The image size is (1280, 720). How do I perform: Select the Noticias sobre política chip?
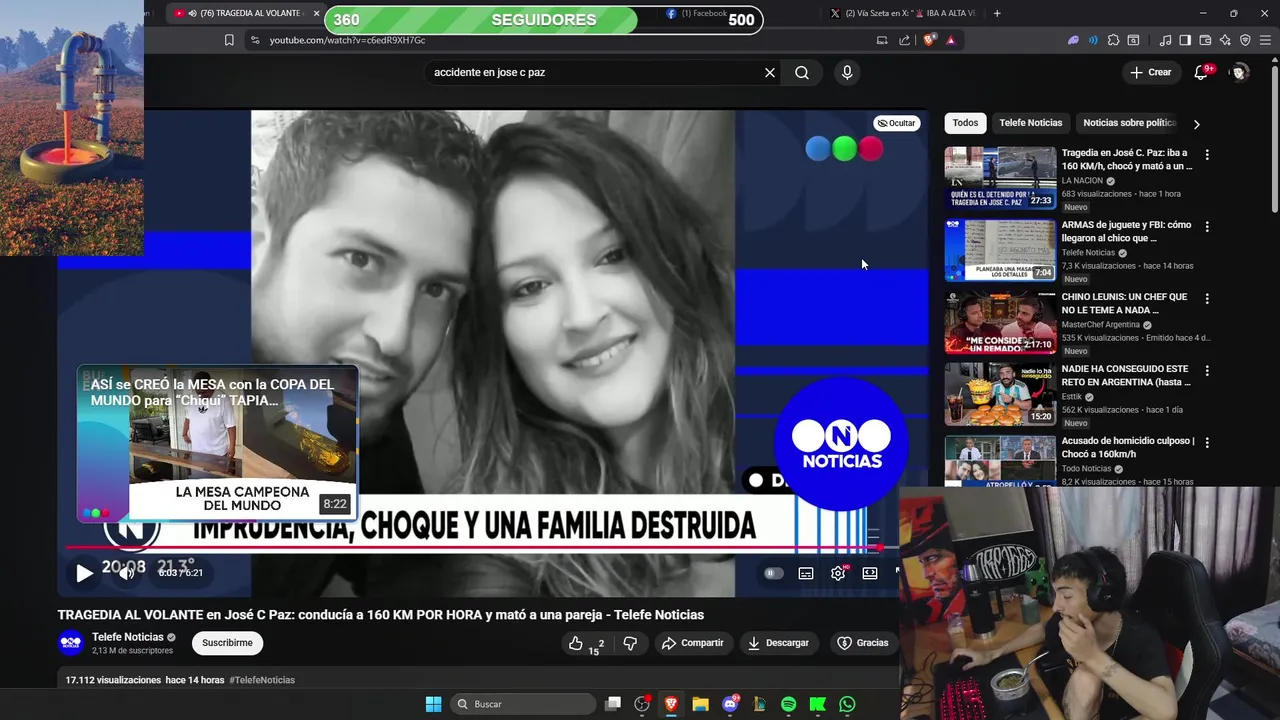tap(1129, 123)
